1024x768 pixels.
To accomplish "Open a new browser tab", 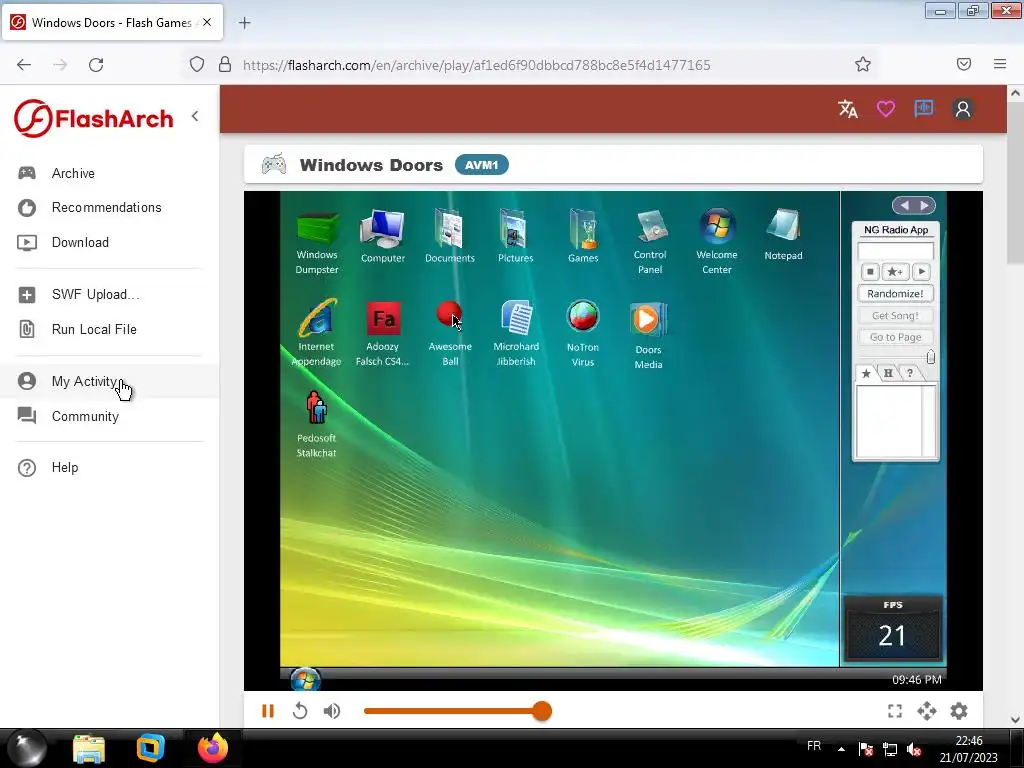I will tap(244, 23).
